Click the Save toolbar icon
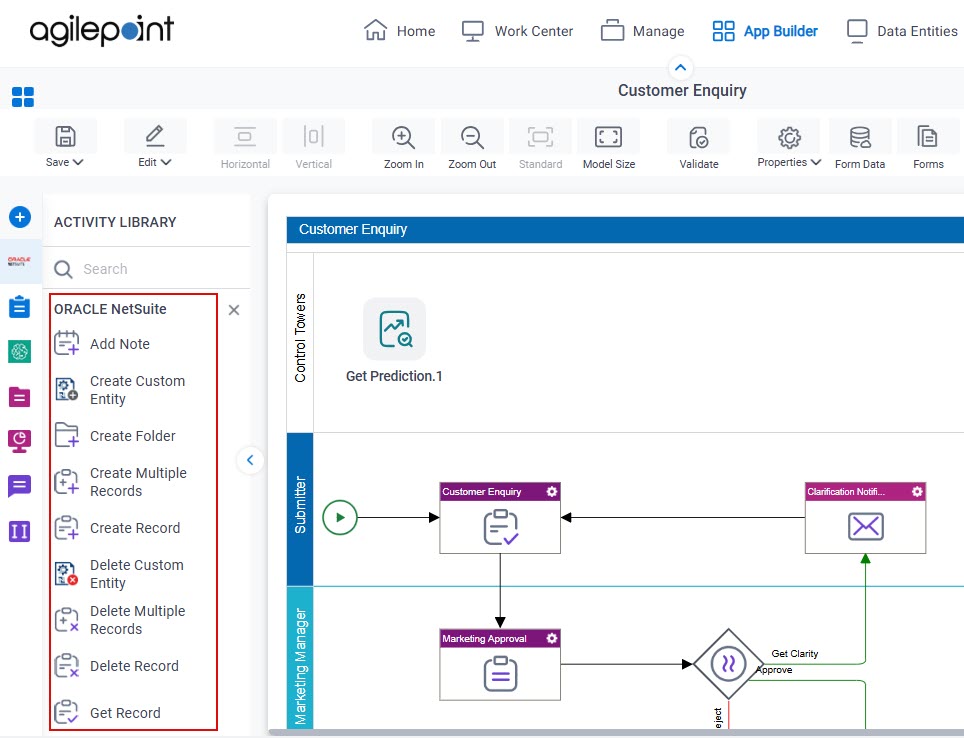 [65, 137]
